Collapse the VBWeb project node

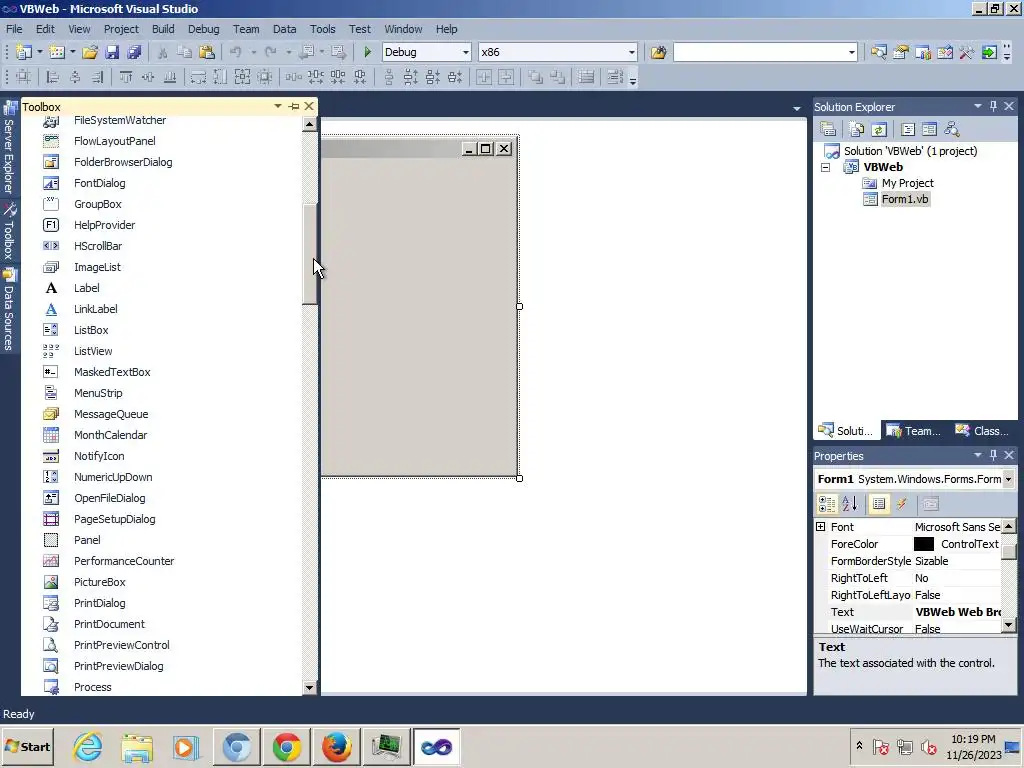click(x=825, y=167)
